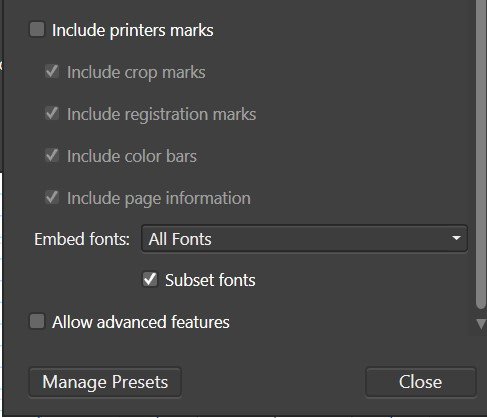Screen dimensions: 487x418
Task: Click the "Include crop marks" label
Action: (x=136, y=73)
